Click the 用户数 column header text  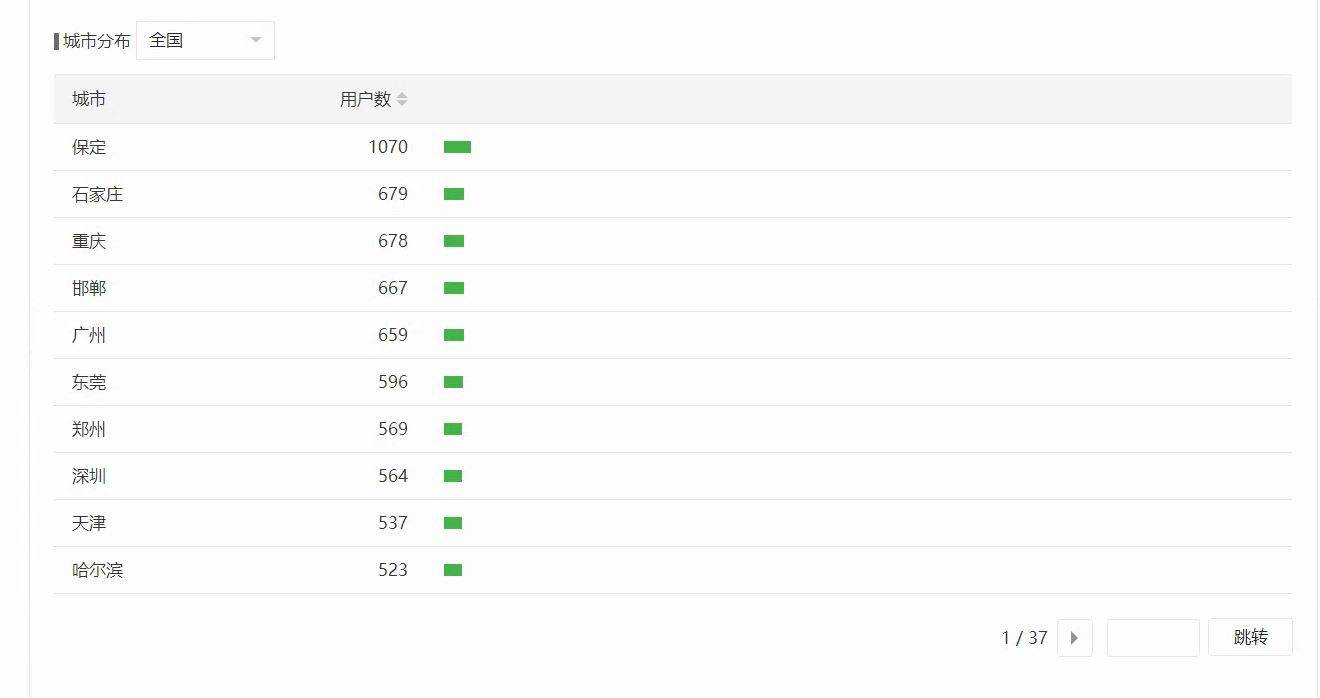click(x=365, y=99)
